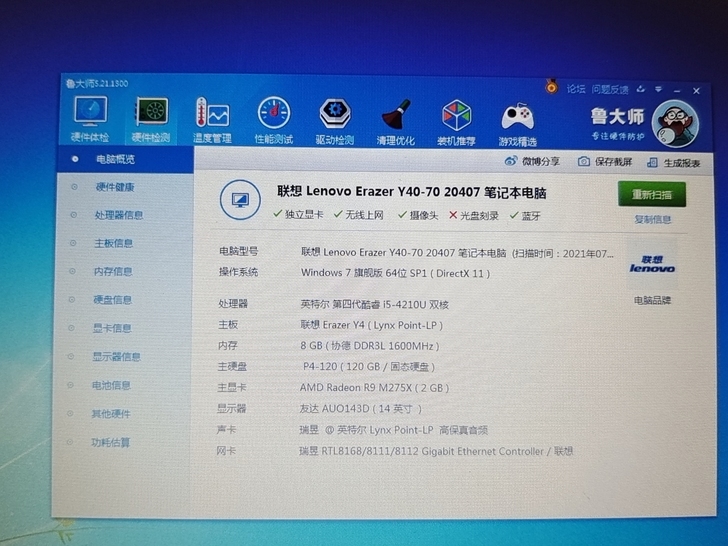Image resolution: width=728 pixels, height=546 pixels.
Task: Click GPU value AMD Radeon R9 M275X
Action: [x=374, y=388]
